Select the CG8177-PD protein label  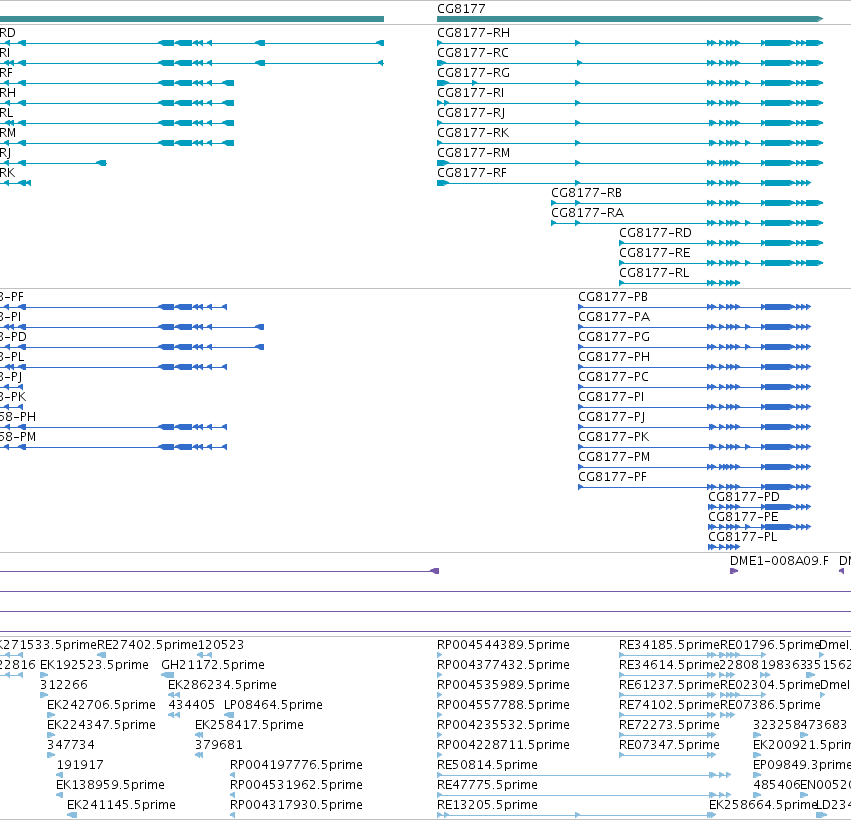744,497
